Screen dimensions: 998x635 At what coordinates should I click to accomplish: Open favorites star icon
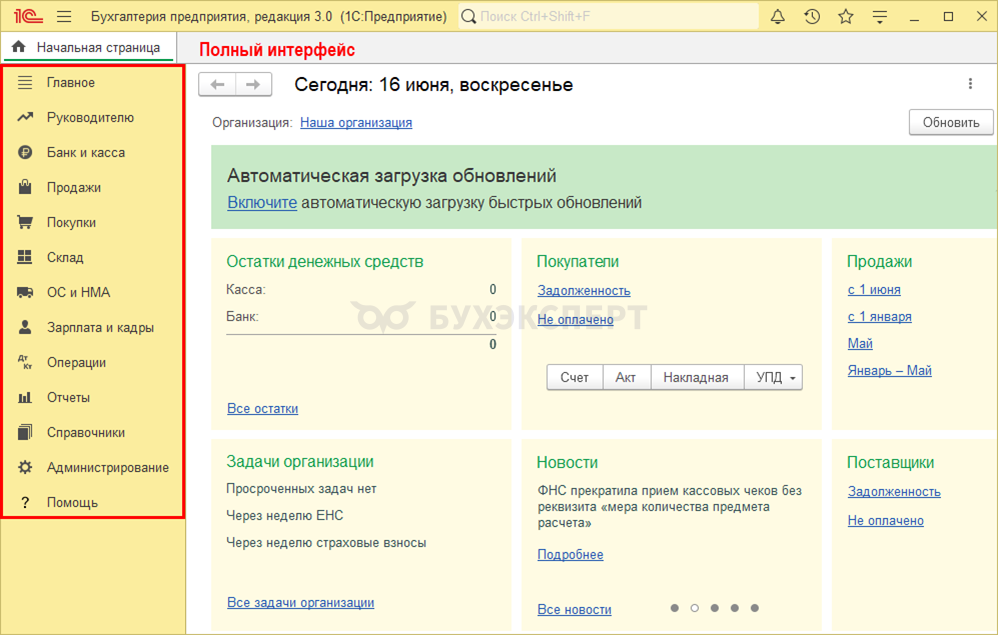click(845, 17)
